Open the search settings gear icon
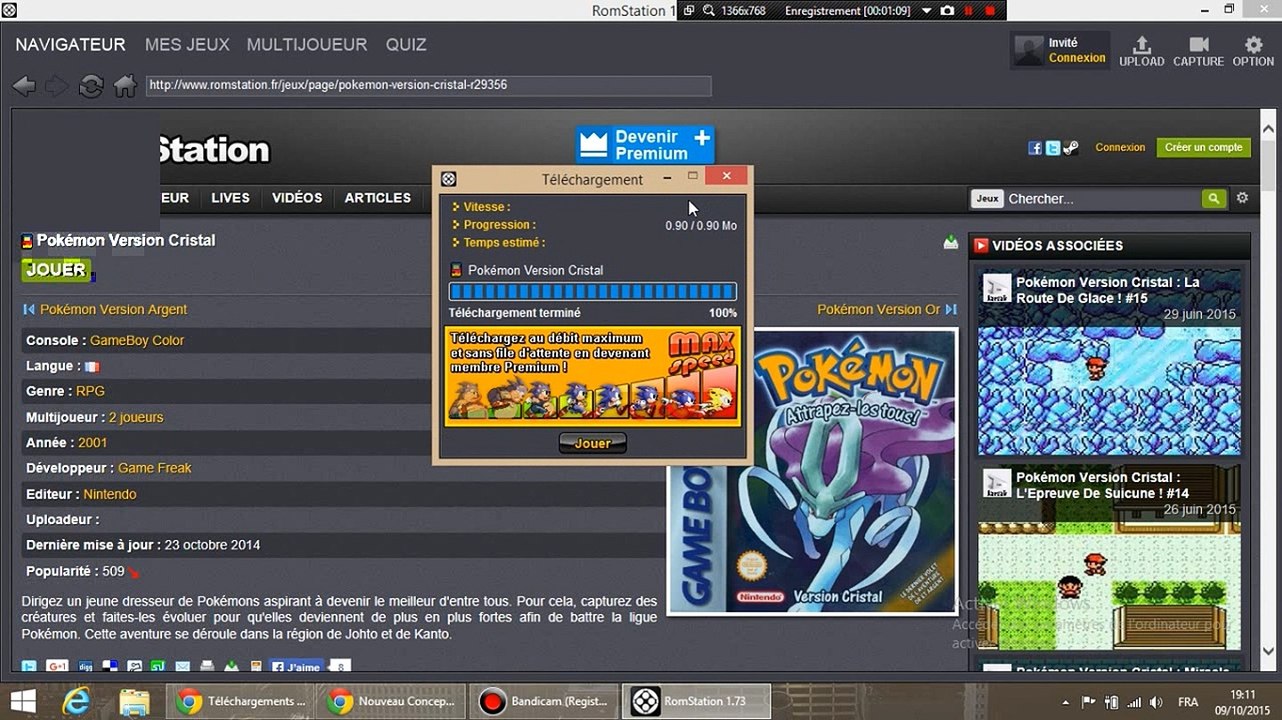 point(1242,198)
